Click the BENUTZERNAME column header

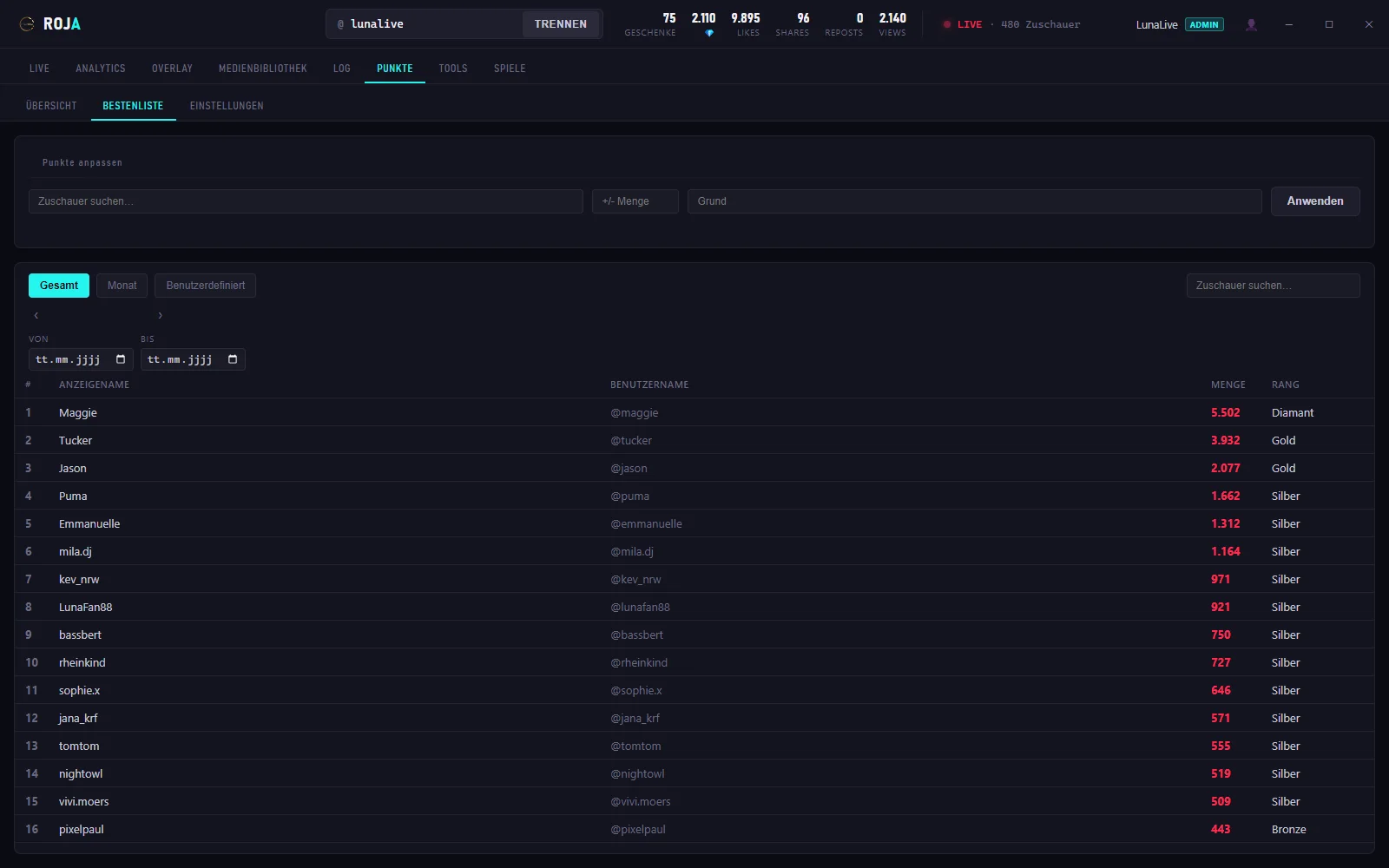(649, 385)
